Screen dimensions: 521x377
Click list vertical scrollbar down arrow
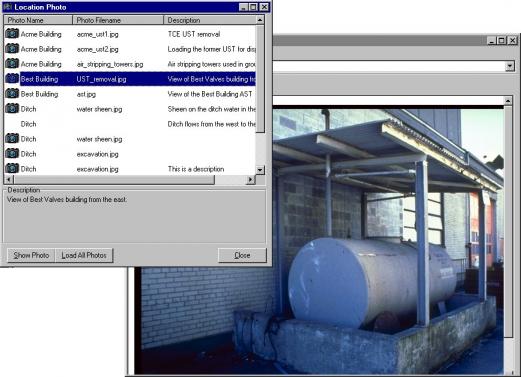pos(260,170)
